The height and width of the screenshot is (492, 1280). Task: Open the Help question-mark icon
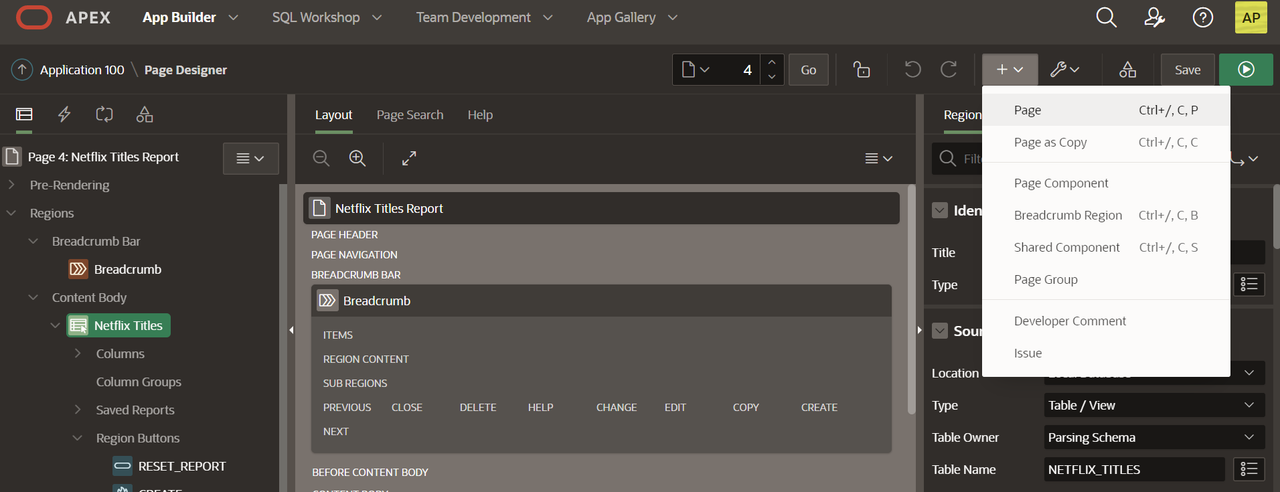(1203, 17)
